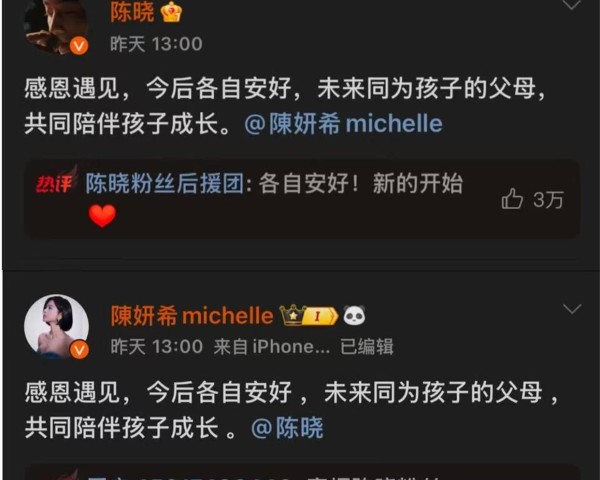Open the 3万 likes hot comment box
This screenshot has width=600, height=480.
tap(302, 199)
